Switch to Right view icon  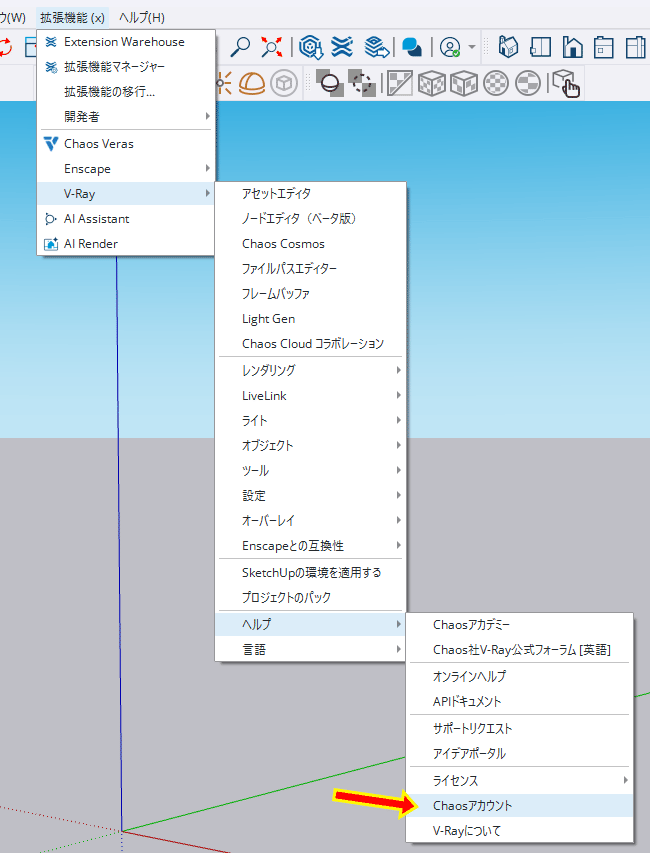click(x=603, y=47)
